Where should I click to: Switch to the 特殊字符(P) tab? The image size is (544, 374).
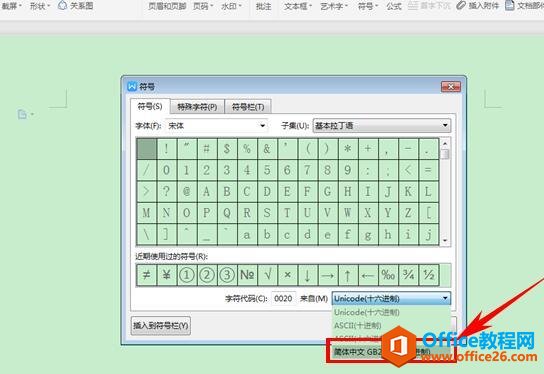click(x=197, y=107)
